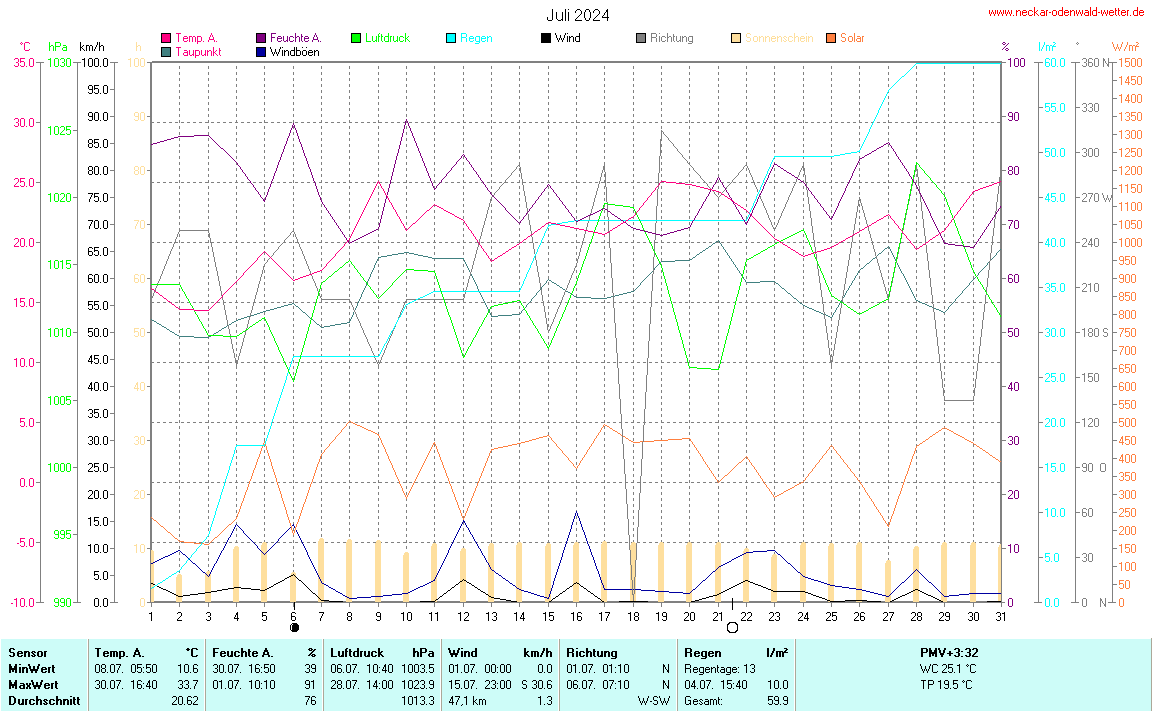1152x711 pixels.
Task: Select the purple Feuchte A. legend swatch
Action: 261,38
